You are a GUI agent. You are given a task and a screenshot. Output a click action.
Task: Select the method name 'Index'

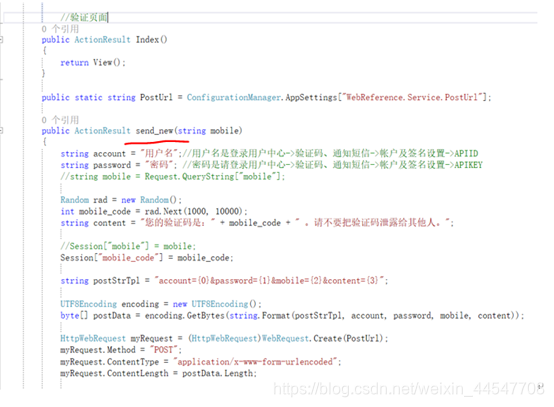[x=147, y=40]
